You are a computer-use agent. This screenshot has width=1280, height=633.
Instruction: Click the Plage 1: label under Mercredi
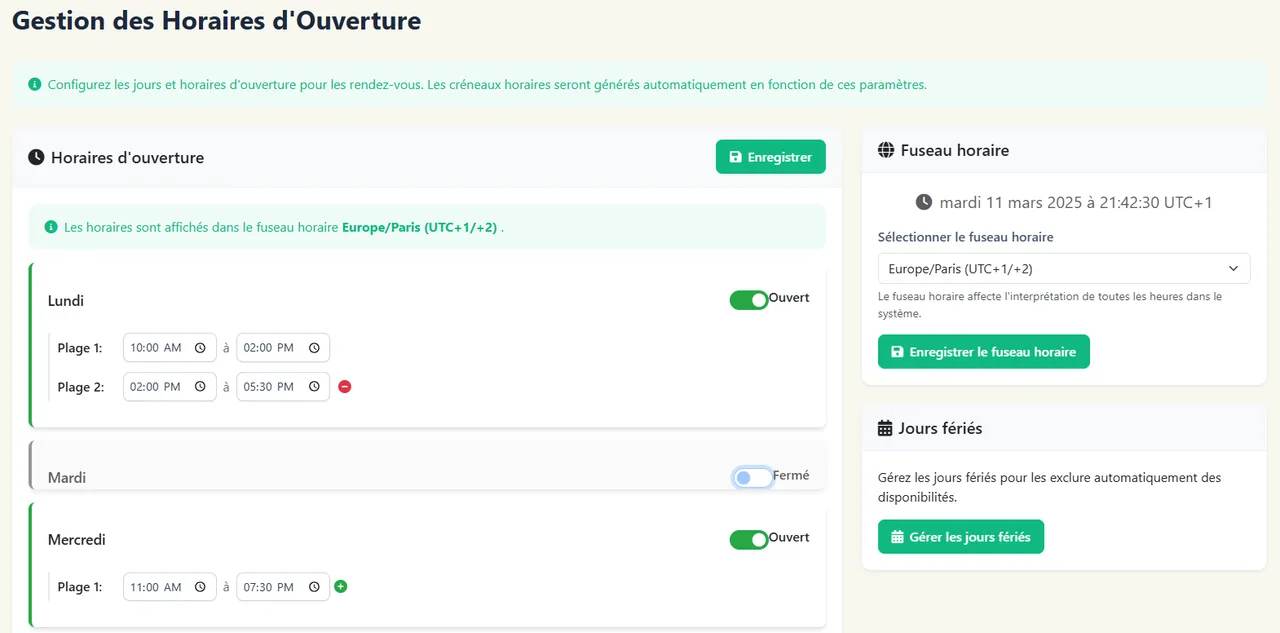tap(80, 587)
